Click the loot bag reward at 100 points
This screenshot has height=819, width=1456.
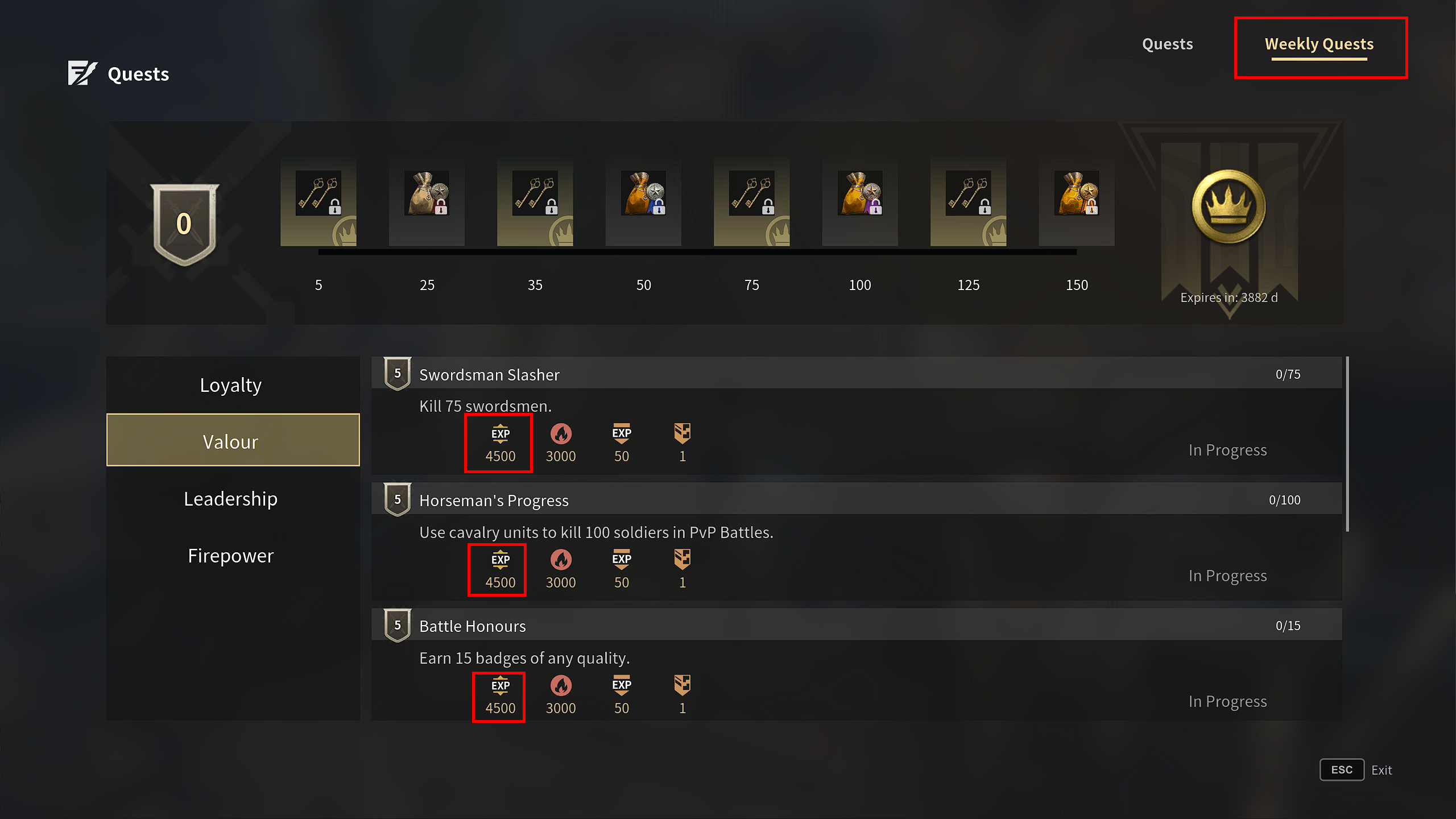click(860, 193)
